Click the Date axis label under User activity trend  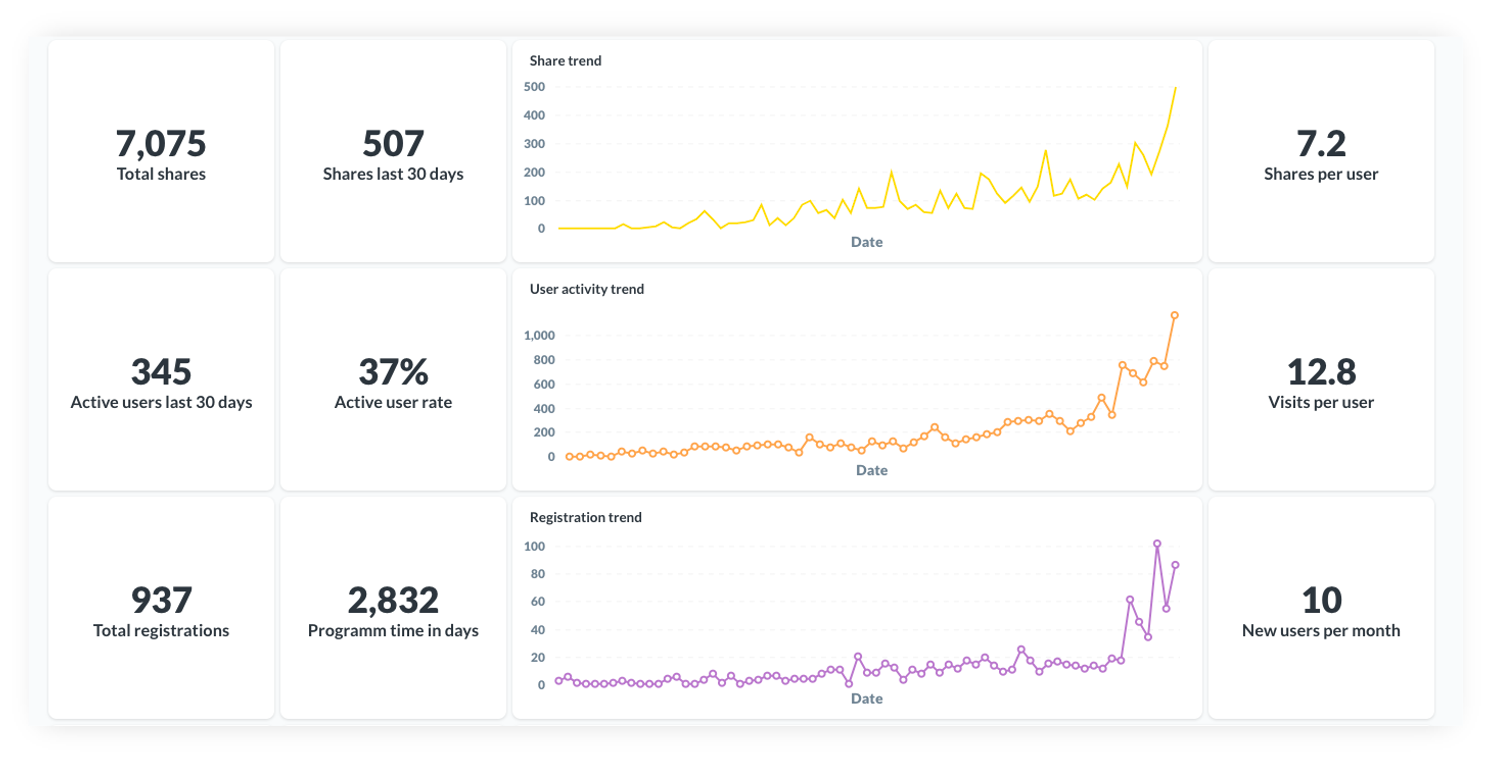tap(871, 470)
